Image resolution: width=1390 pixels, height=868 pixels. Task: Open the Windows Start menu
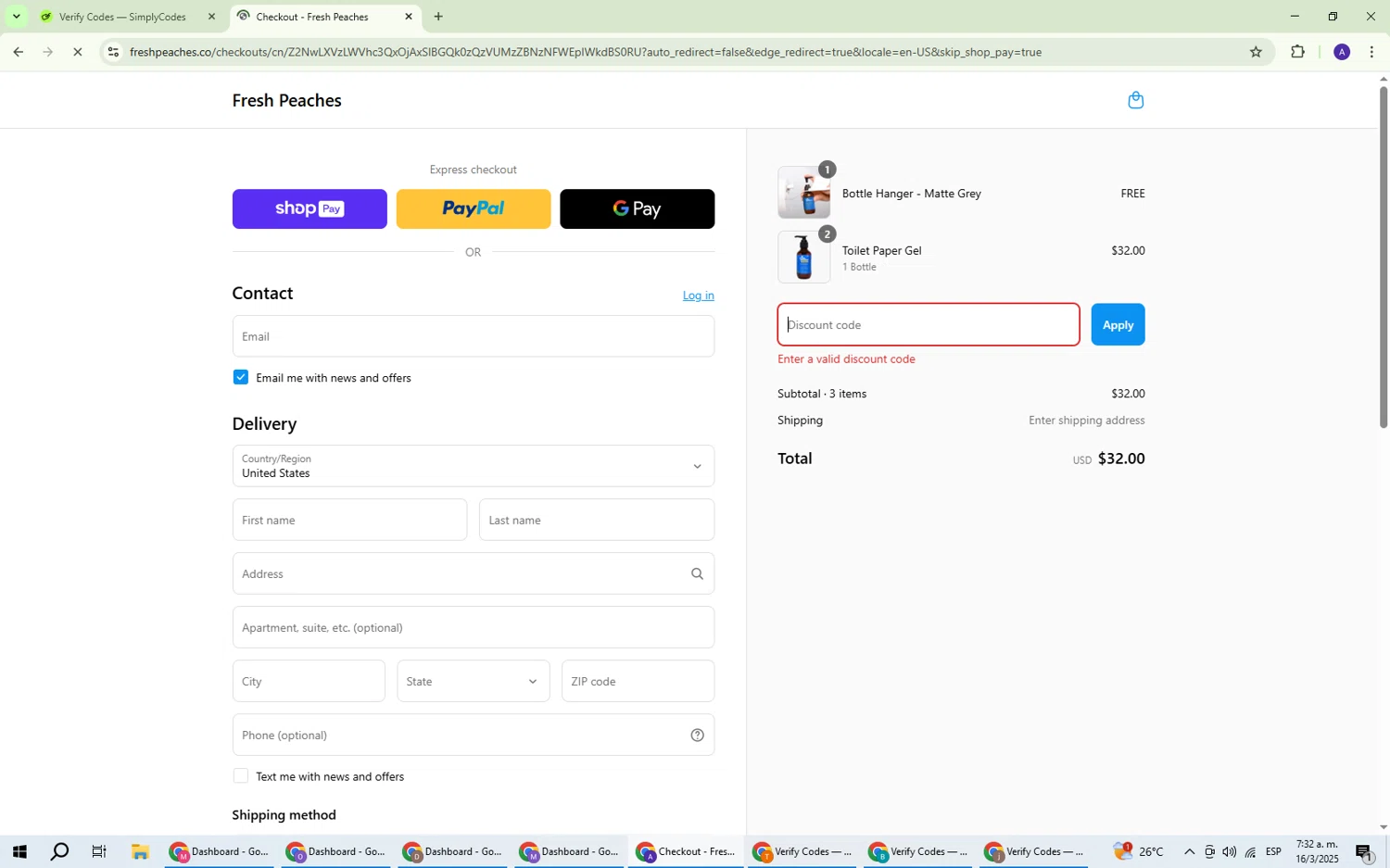click(19, 852)
